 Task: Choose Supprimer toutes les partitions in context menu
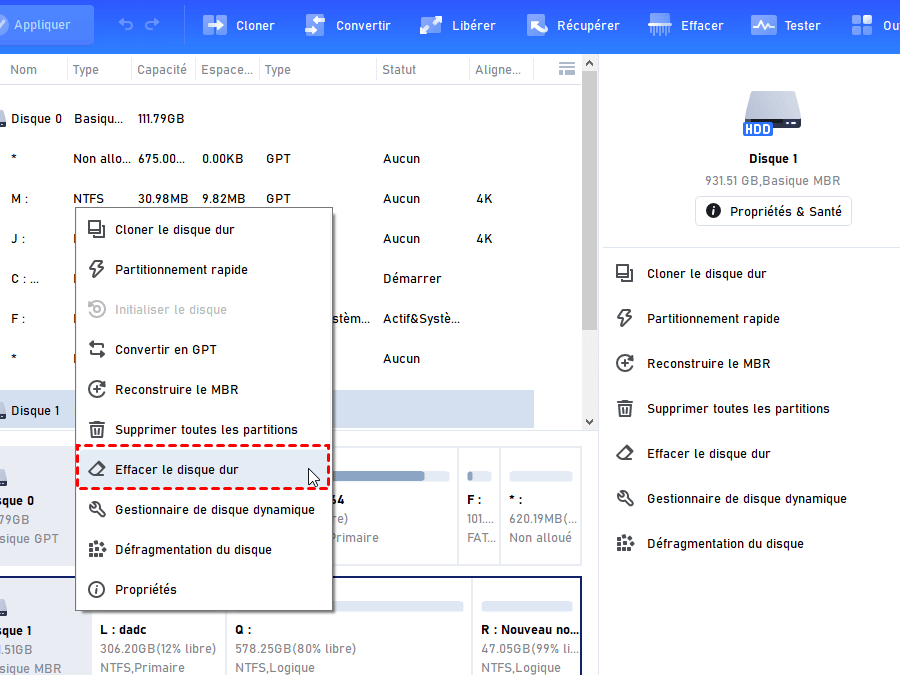pos(204,429)
